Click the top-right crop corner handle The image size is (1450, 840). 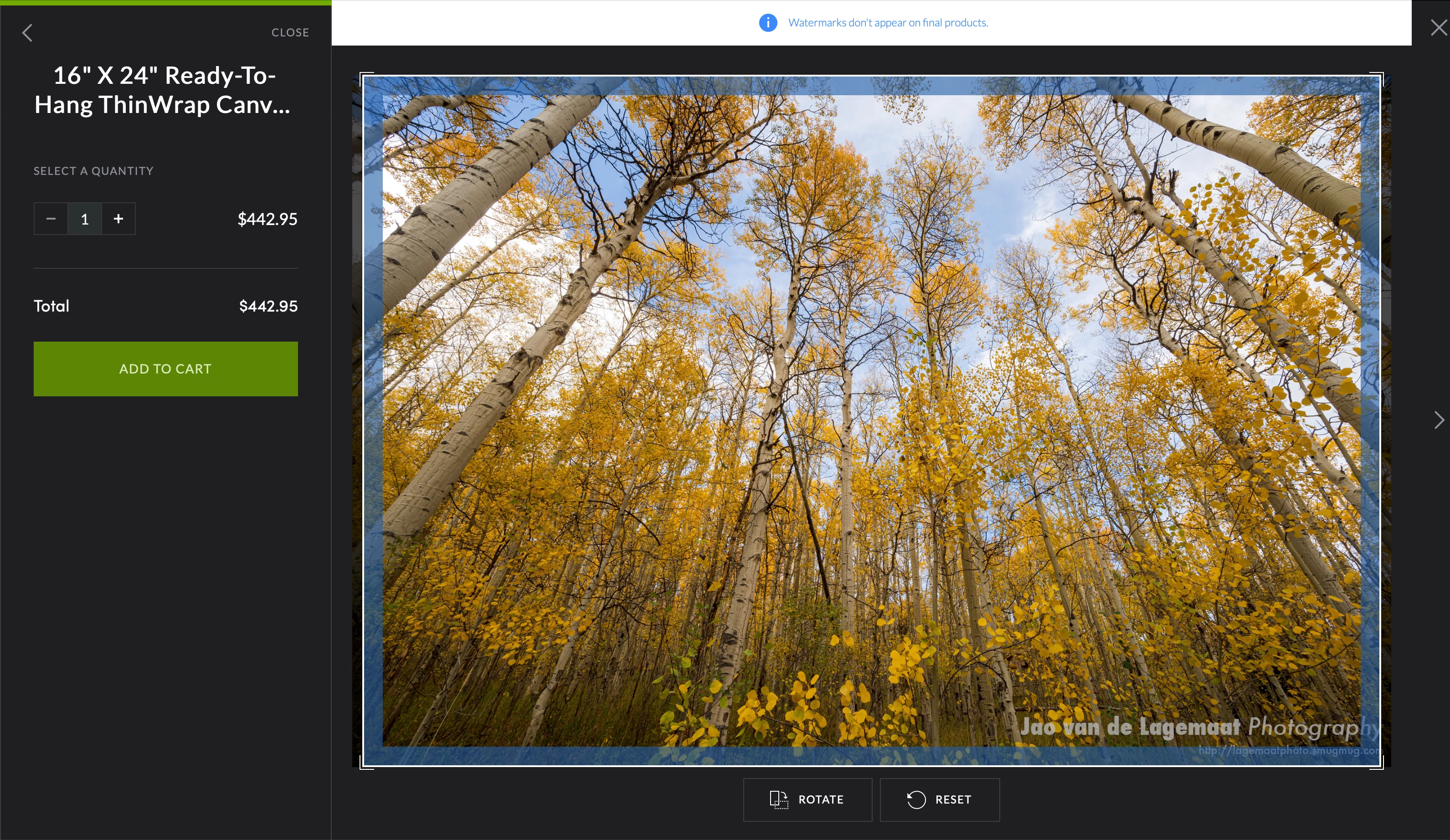click(x=1380, y=75)
